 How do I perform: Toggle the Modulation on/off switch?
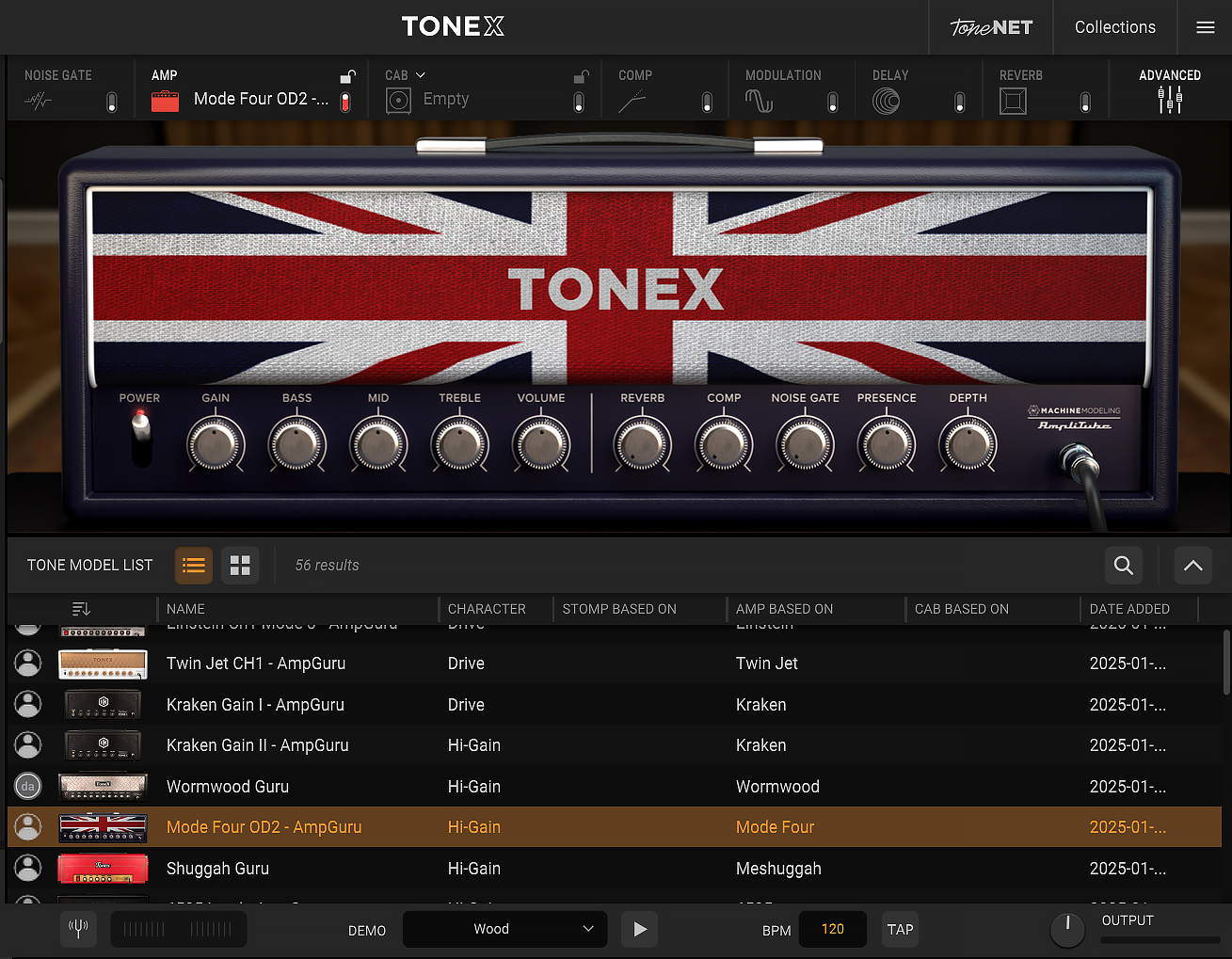point(832,102)
